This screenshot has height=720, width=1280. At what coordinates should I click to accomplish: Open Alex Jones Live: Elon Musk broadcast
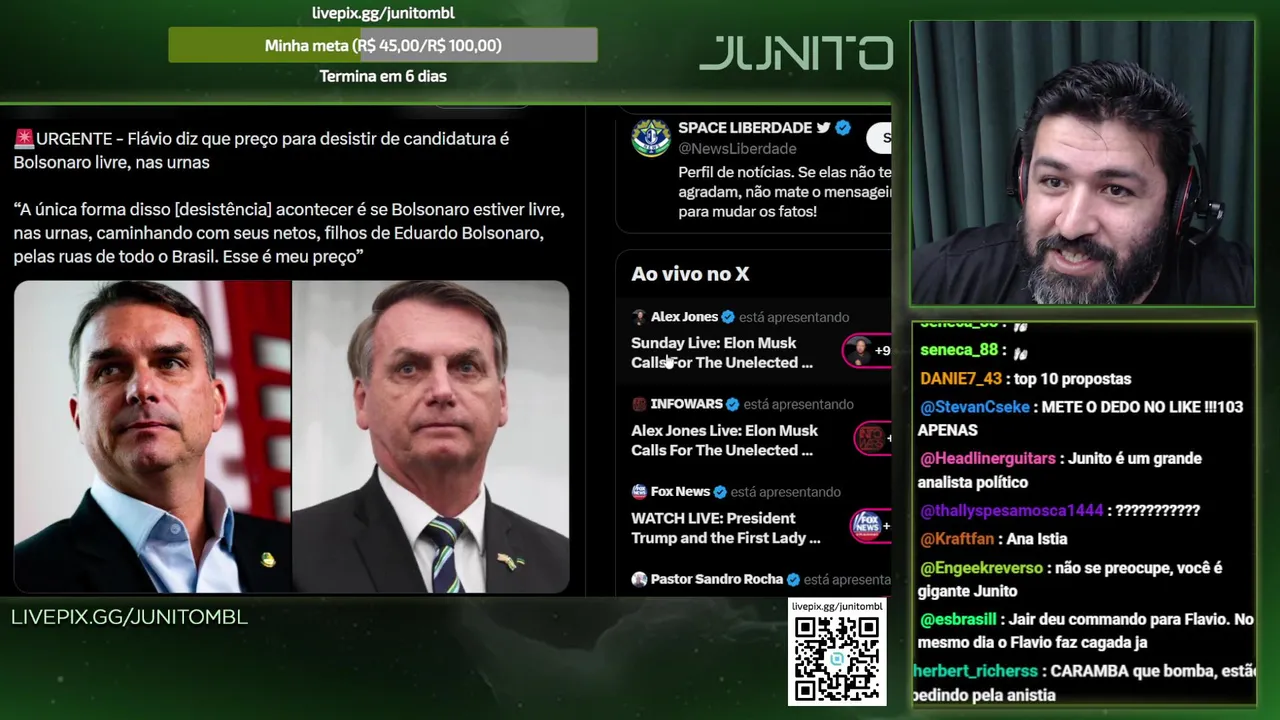[x=724, y=440]
